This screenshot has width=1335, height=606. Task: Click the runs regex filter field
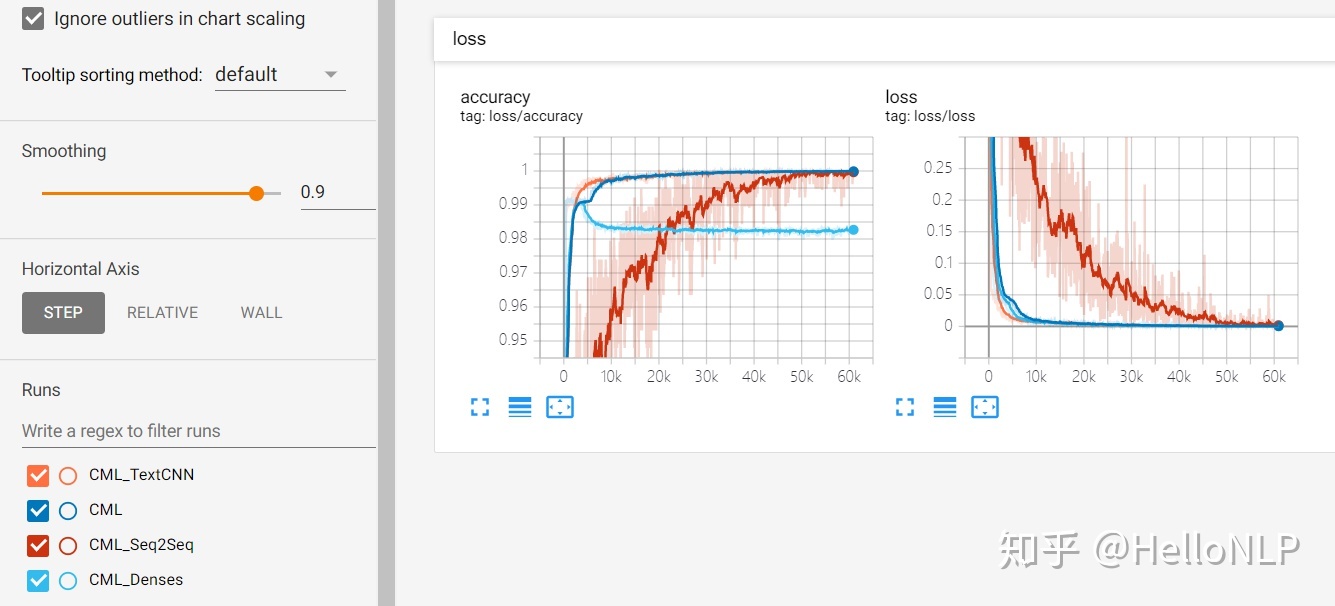coord(198,431)
